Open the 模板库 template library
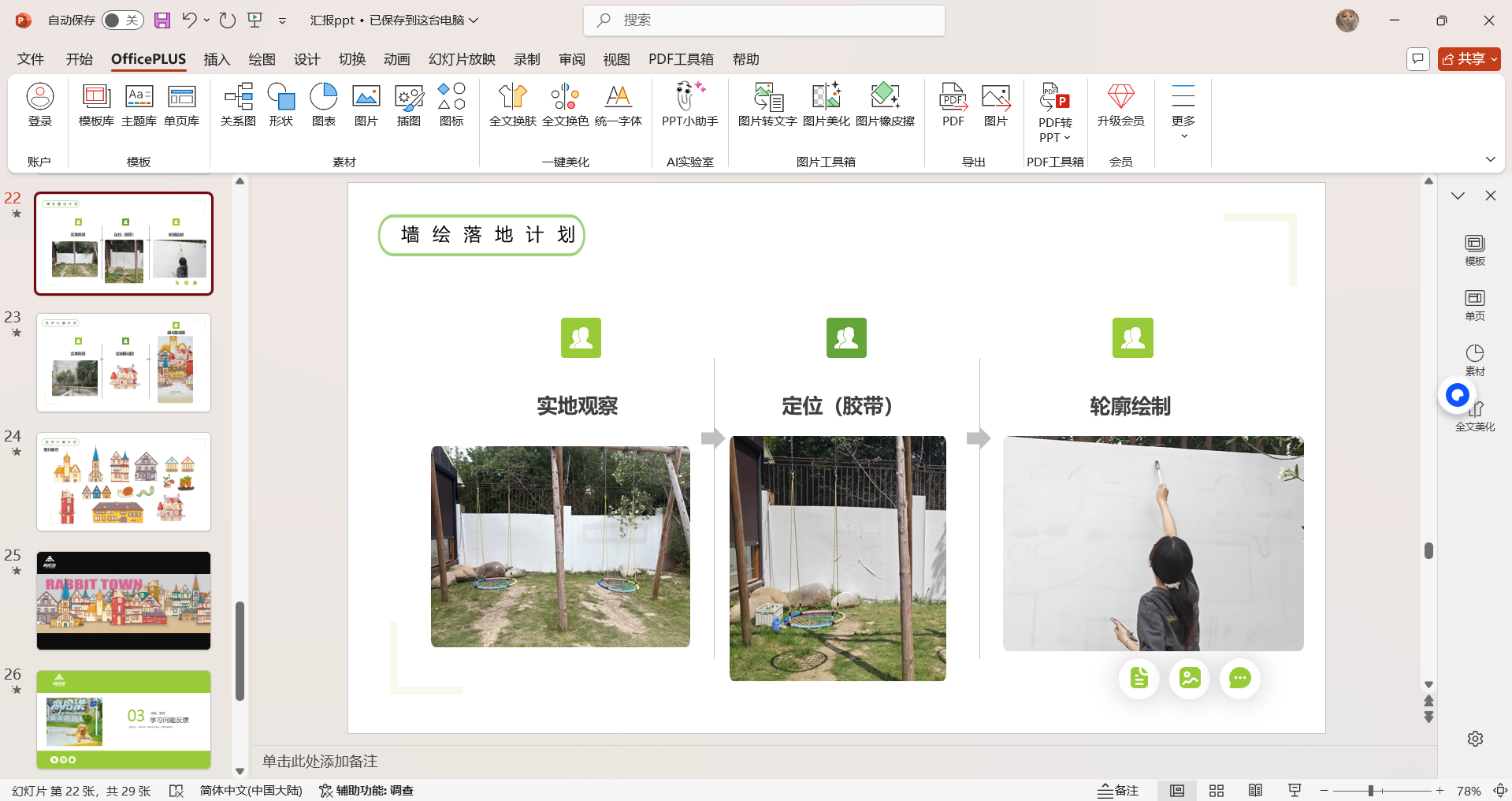 pos(96,105)
